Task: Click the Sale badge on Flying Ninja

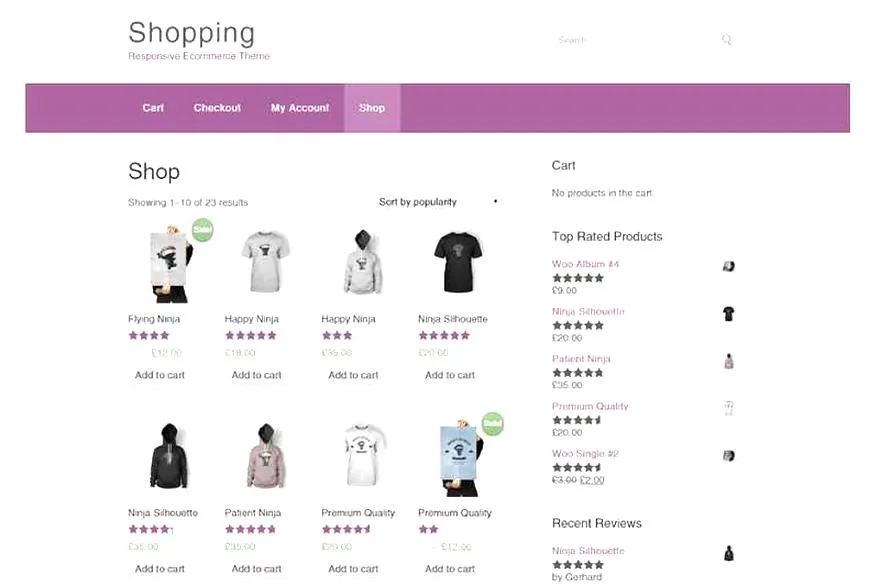Action: [x=203, y=229]
